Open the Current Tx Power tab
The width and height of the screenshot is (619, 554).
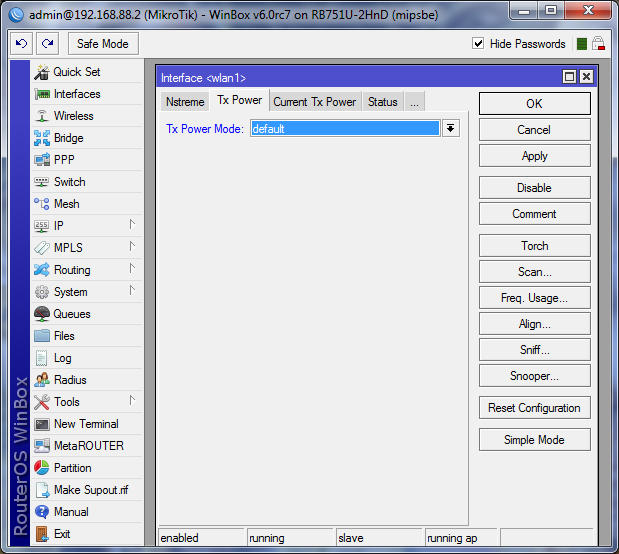315,102
